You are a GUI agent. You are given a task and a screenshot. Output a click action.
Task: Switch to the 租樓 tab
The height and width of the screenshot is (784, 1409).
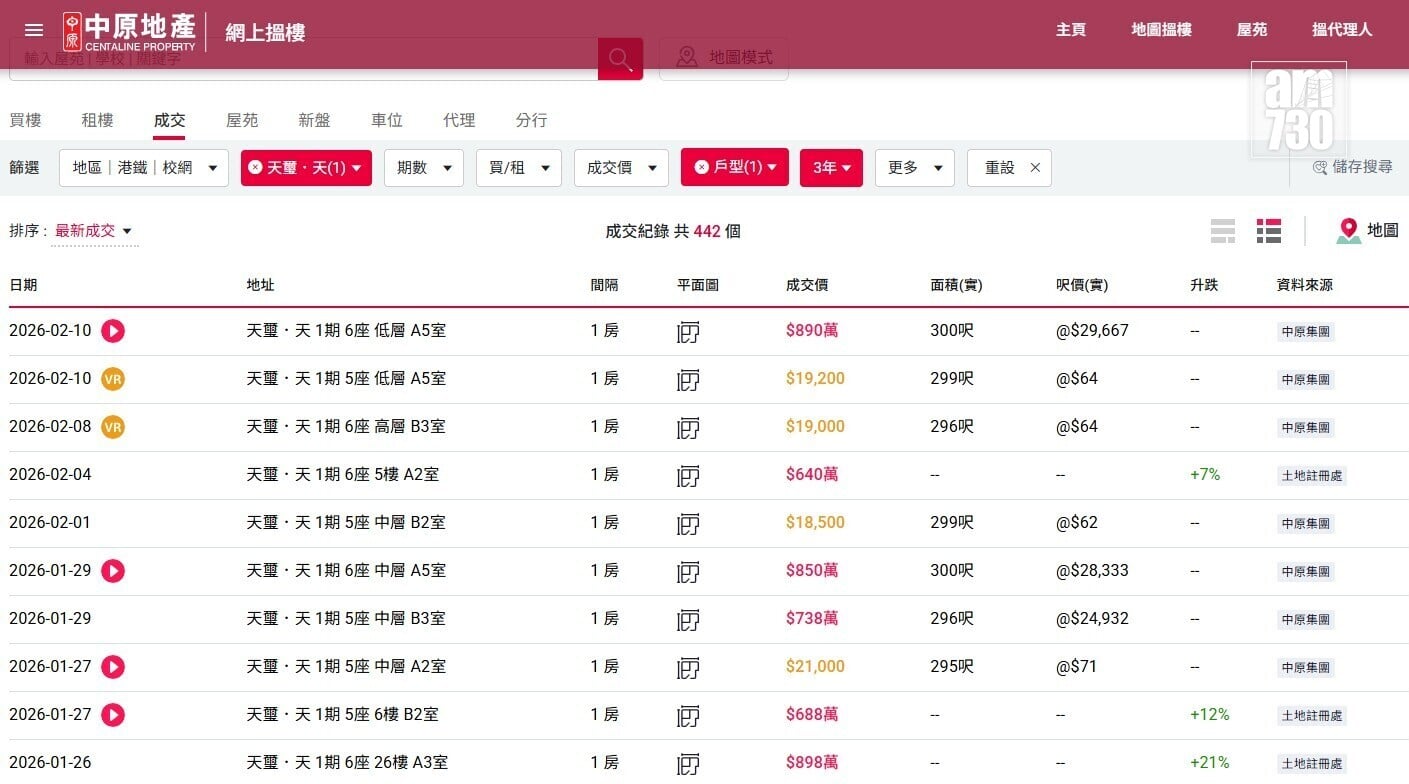(97, 120)
